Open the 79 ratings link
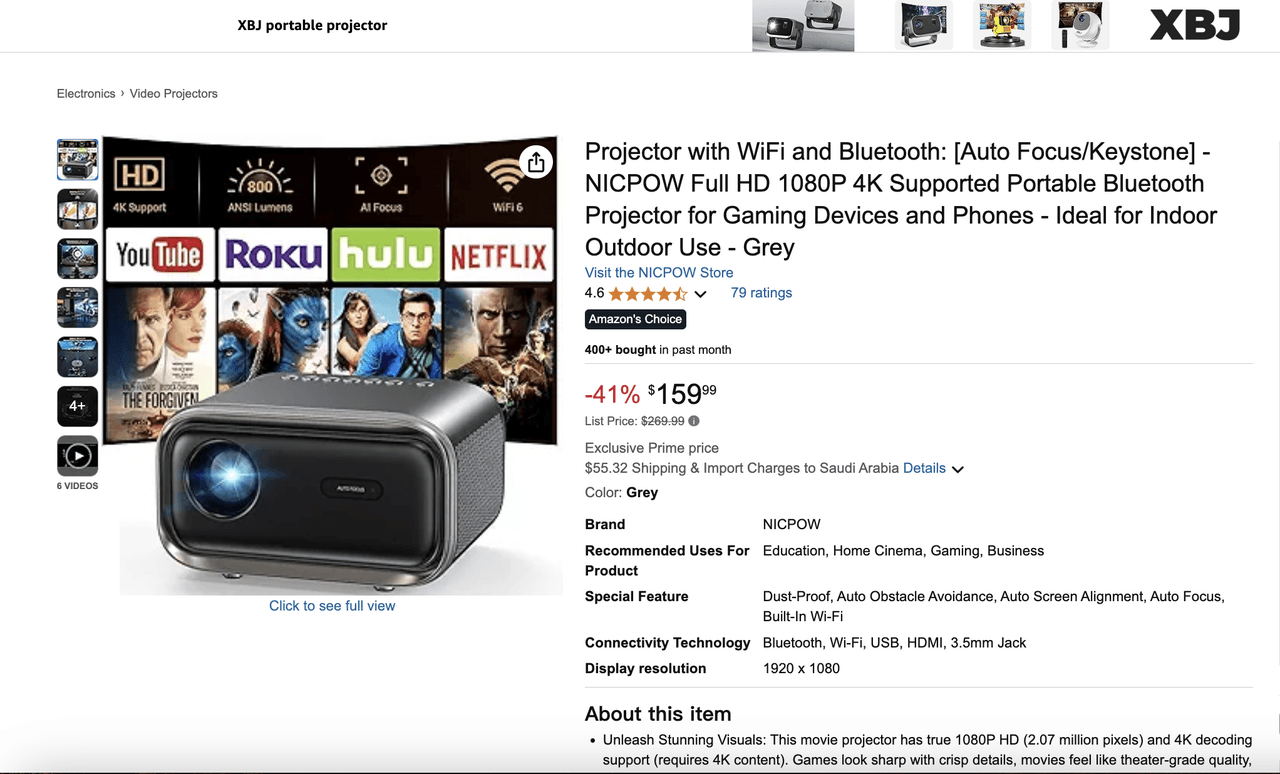The height and width of the screenshot is (774, 1280). click(x=761, y=293)
